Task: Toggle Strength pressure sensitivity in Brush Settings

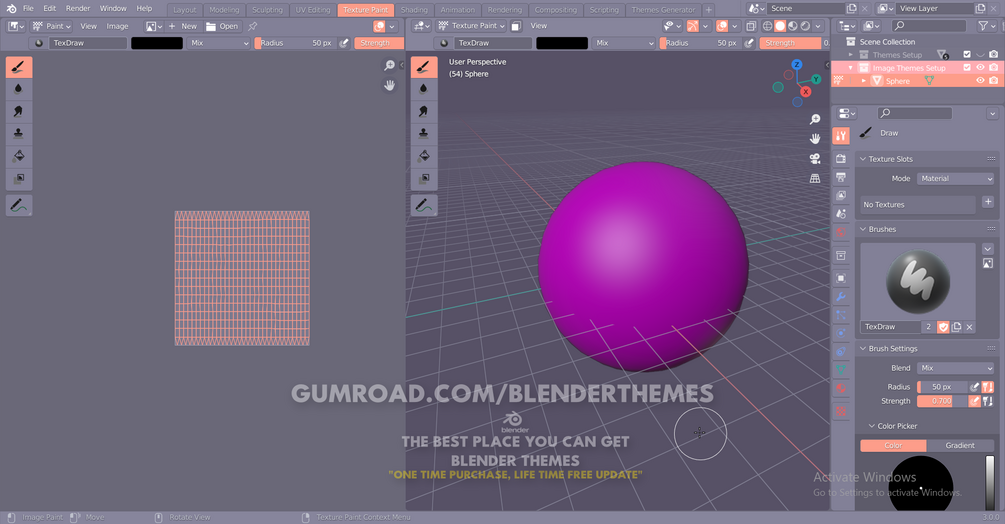Action: tap(974, 401)
